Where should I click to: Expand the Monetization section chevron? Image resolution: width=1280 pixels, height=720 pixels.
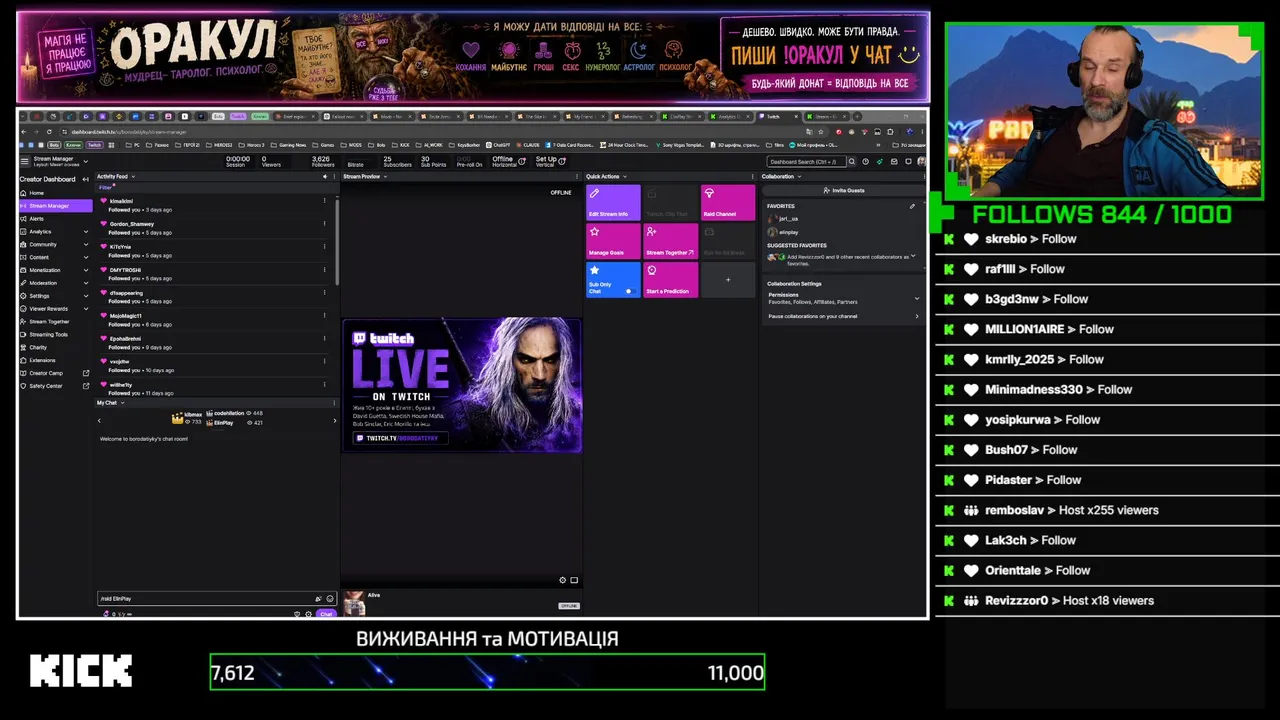[x=86, y=270]
